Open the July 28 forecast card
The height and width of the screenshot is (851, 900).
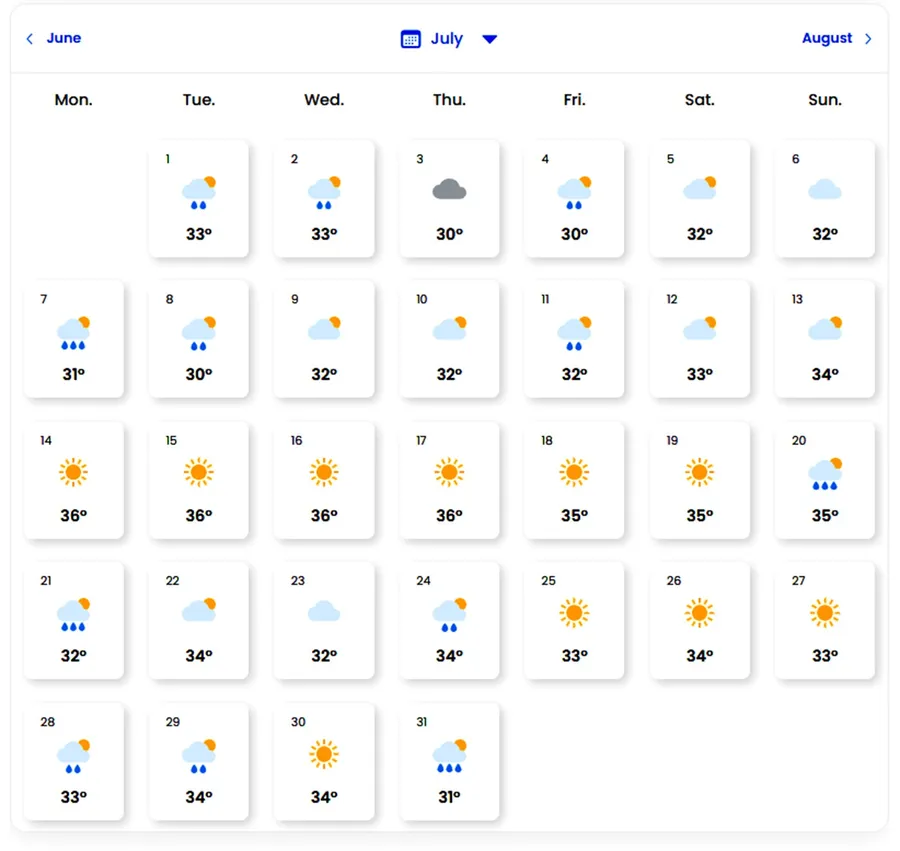pos(74,761)
